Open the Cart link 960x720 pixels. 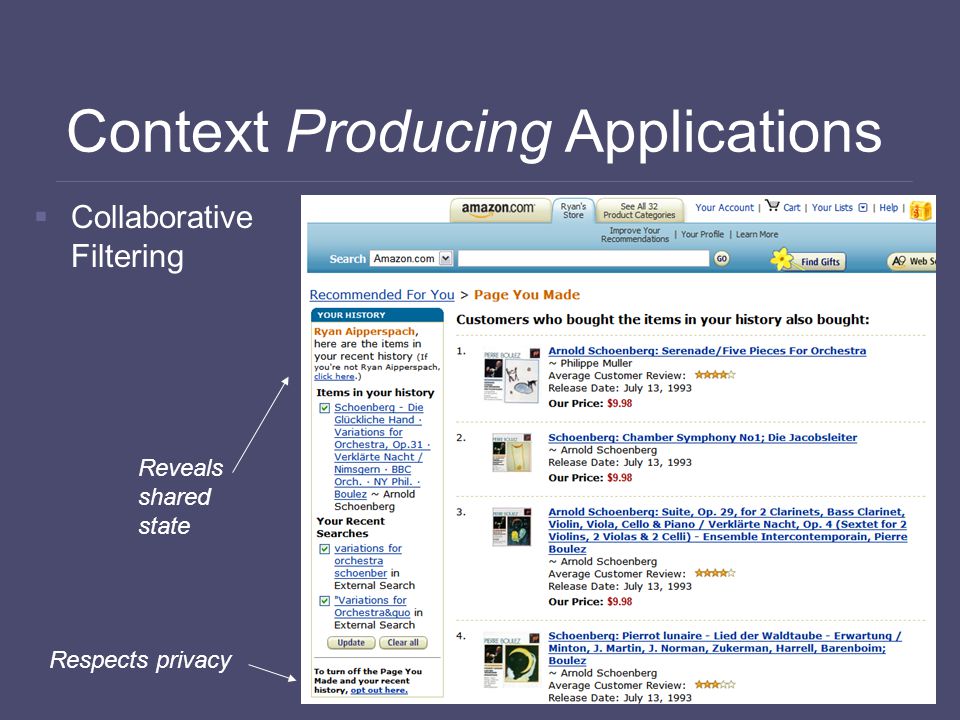tap(792, 208)
